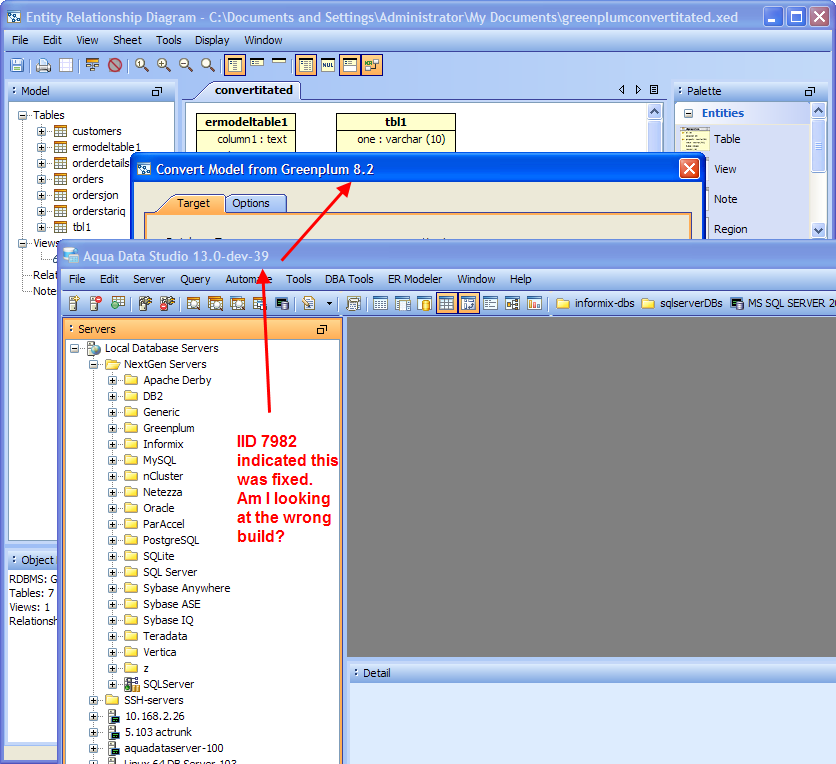This screenshot has width=836, height=764.
Task: Expand the Greenplum server folder
Action: (x=112, y=428)
